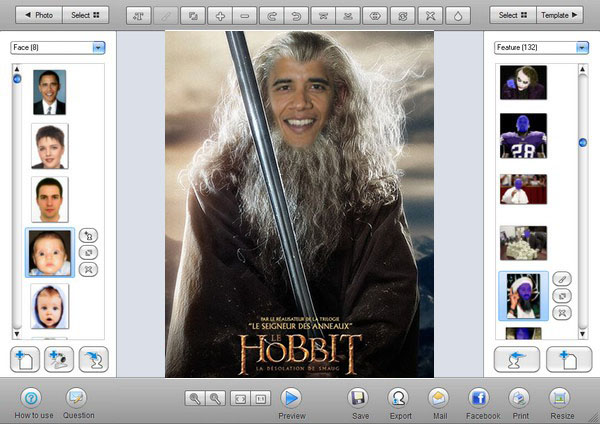The height and width of the screenshot is (424, 600).
Task: Open the How to use help
Action: [32, 397]
